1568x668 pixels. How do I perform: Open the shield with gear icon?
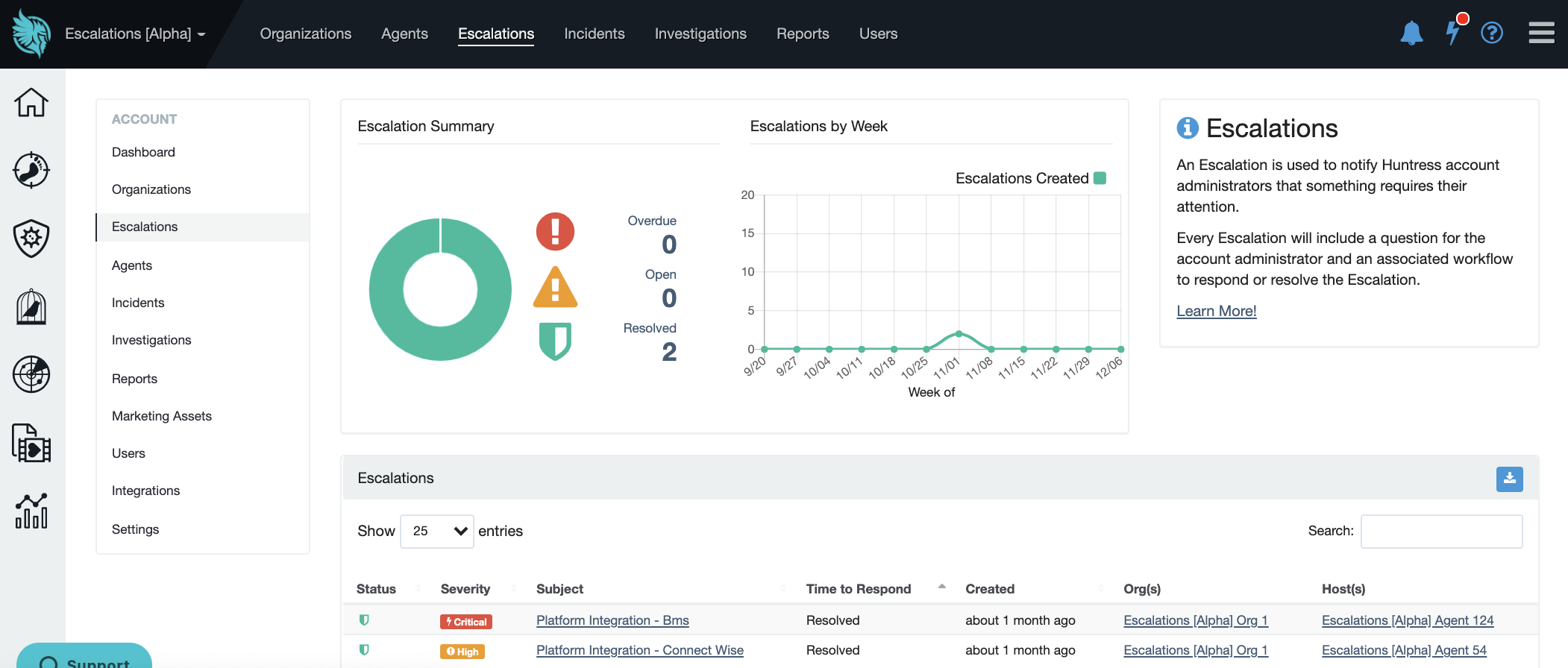pos(31,239)
